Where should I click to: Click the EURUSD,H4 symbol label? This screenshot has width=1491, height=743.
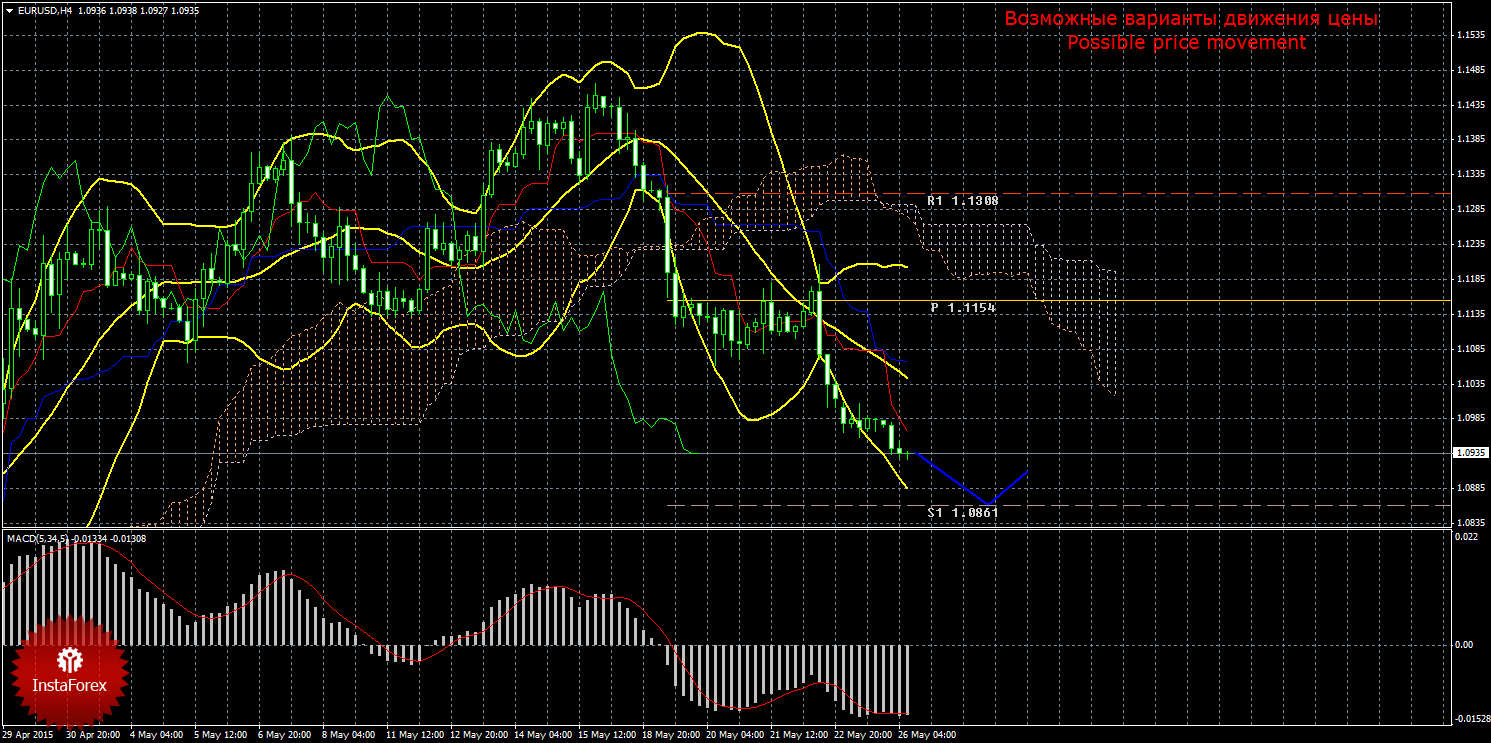tap(44, 10)
